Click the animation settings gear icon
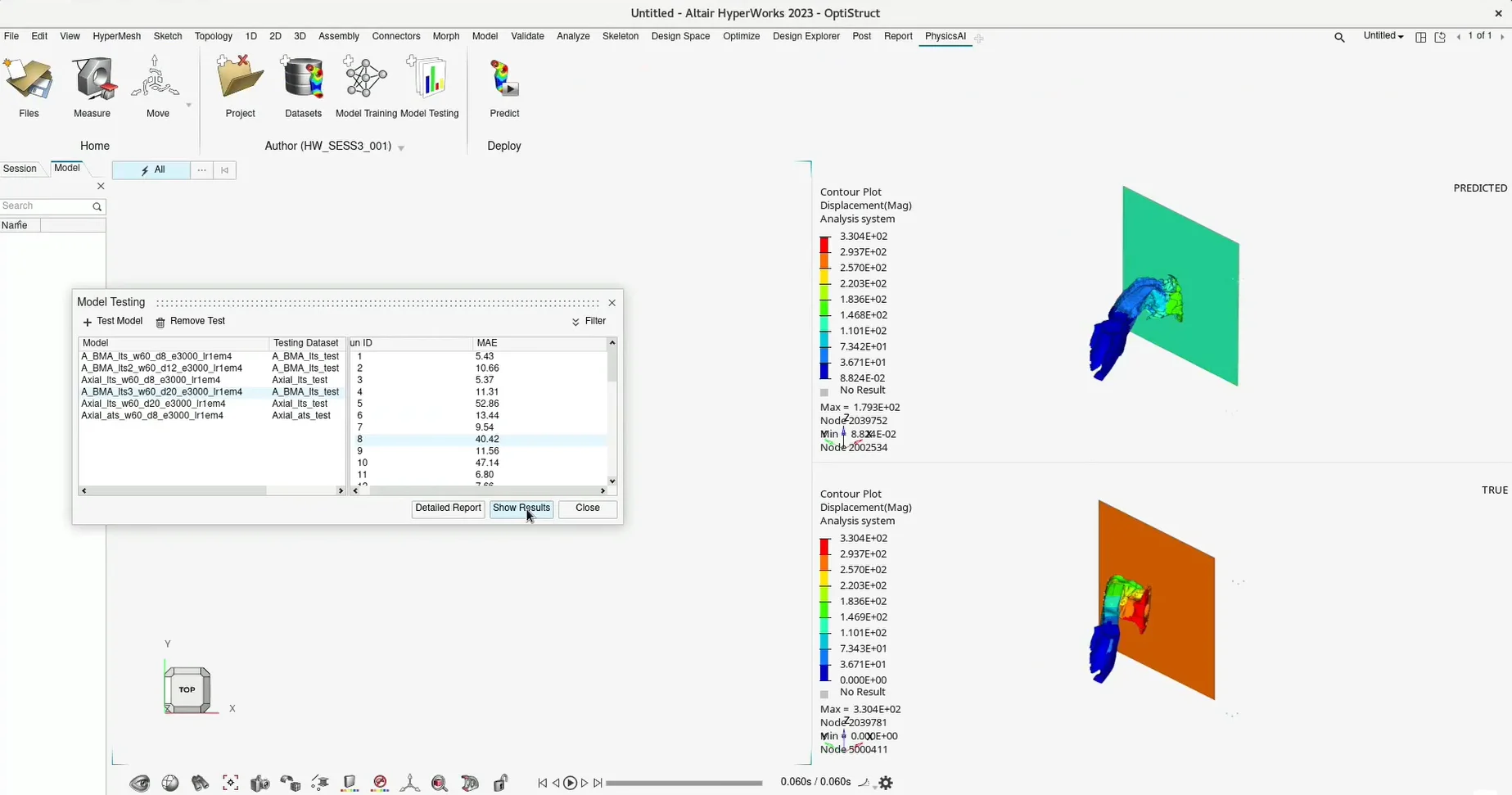This screenshot has height=795, width=1512. (x=886, y=783)
